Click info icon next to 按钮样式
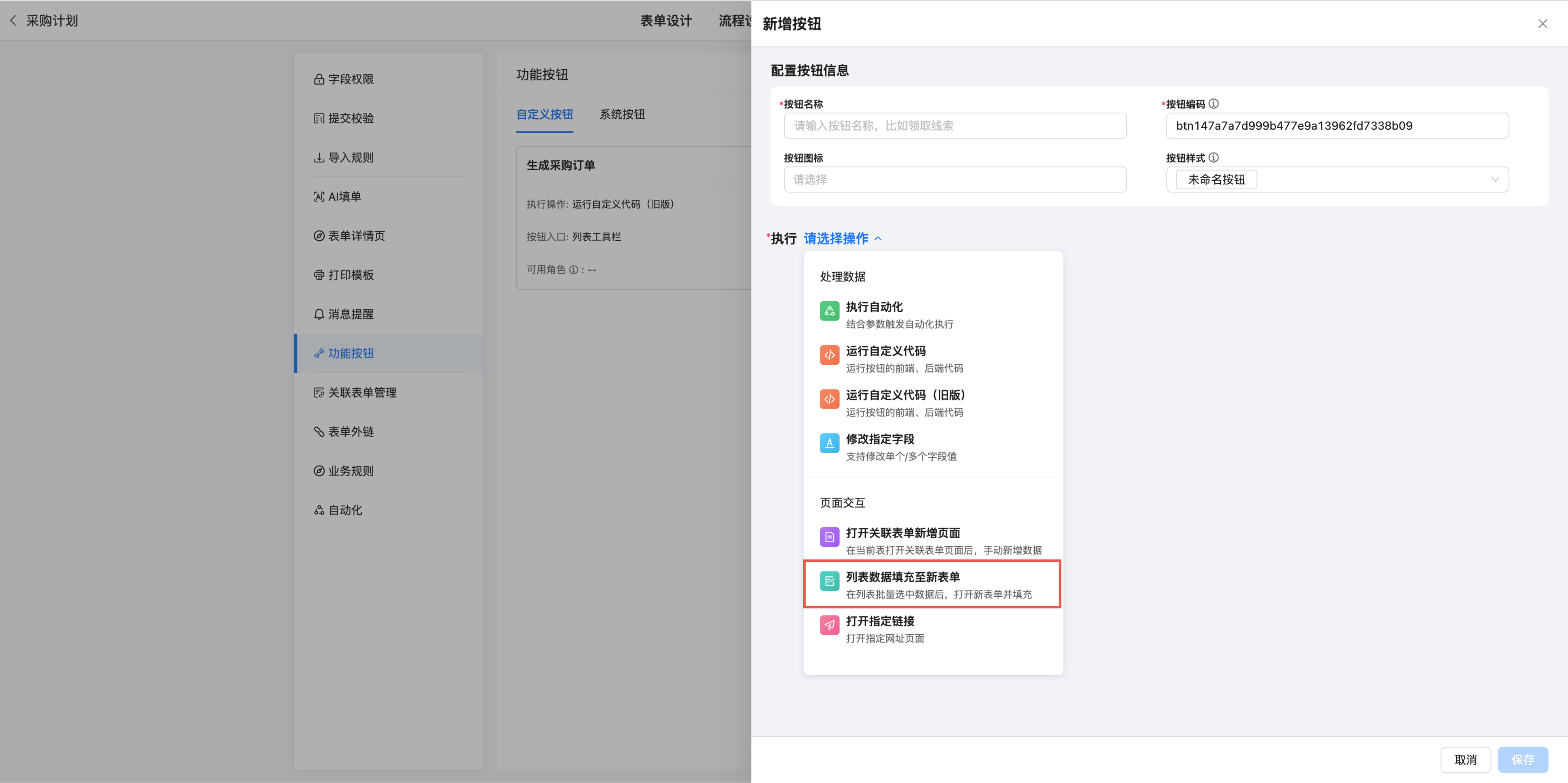This screenshot has width=1568, height=783. [x=1213, y=158]
